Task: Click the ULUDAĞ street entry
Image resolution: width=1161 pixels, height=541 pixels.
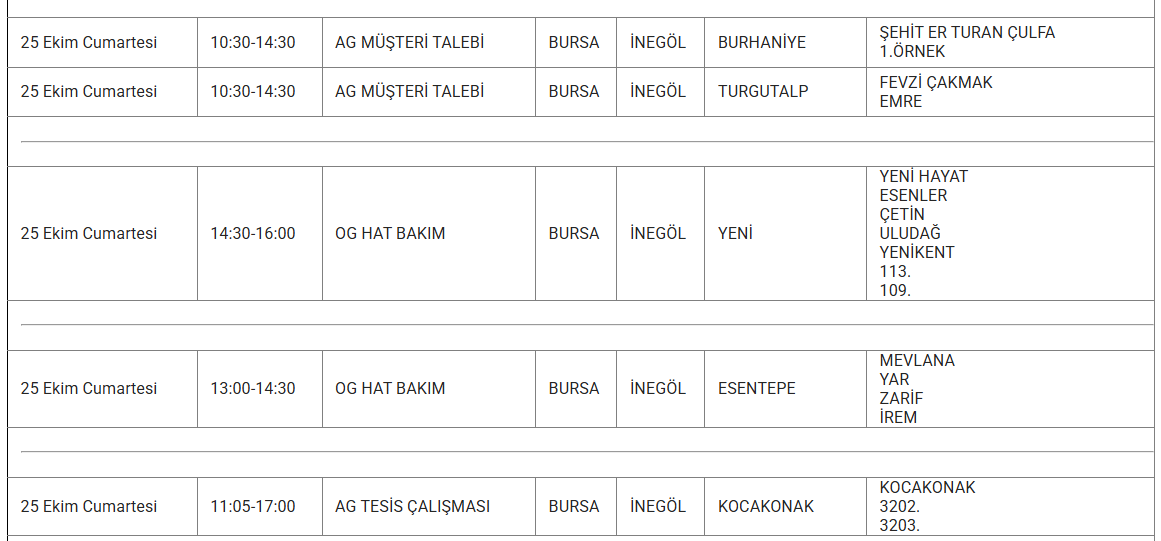Action: 910,233
